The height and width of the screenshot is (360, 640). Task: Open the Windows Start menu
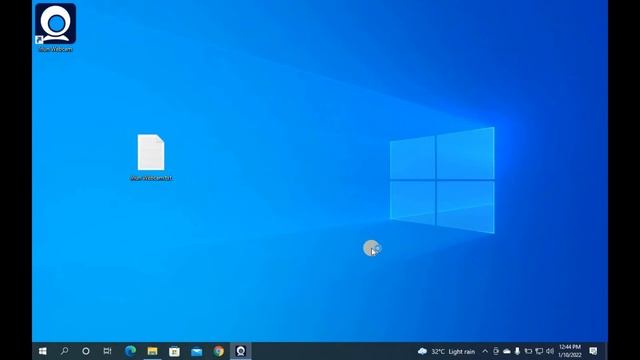pyautogui.click(x=42, y=351)
